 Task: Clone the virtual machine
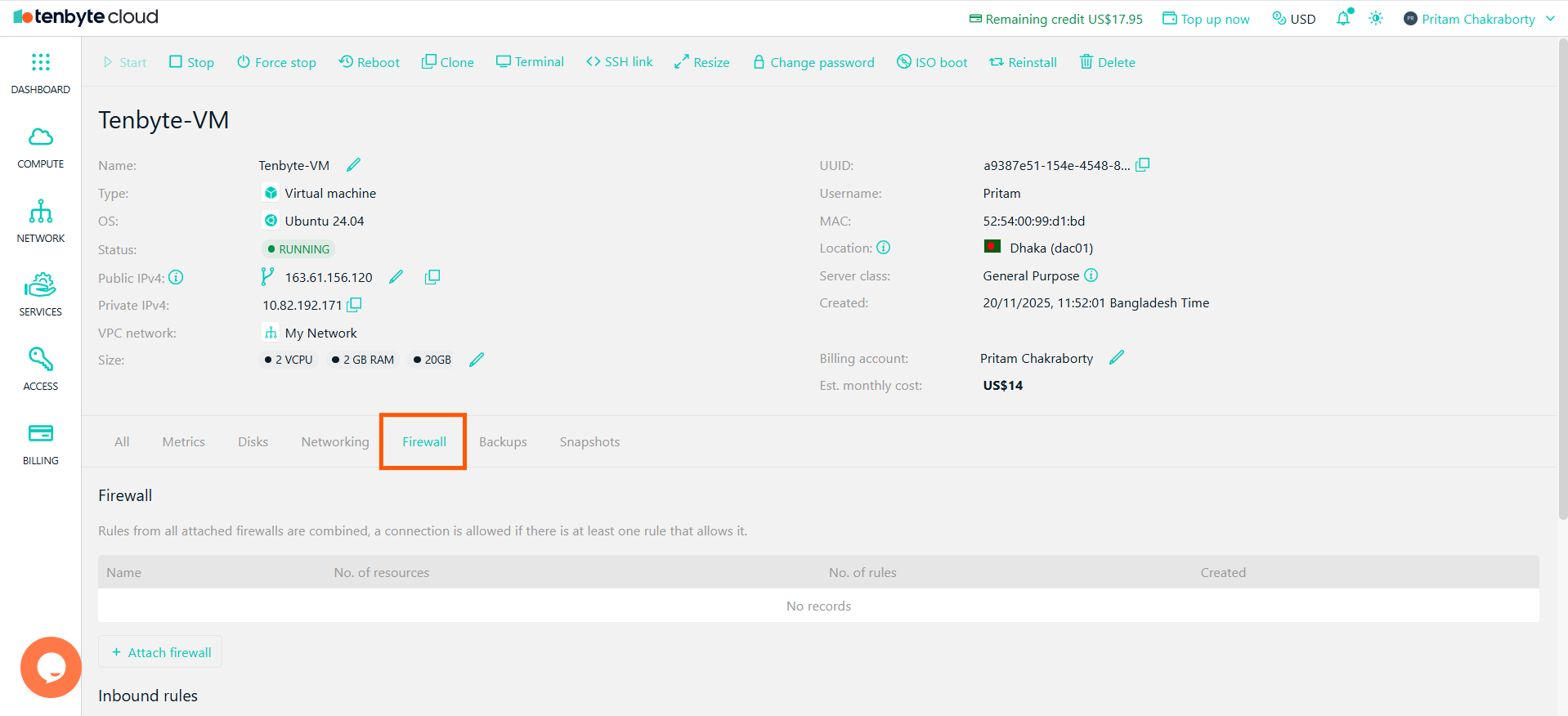coord(447,62)
